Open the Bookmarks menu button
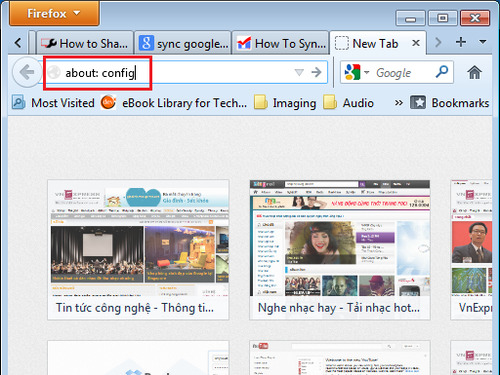The image size is (500, 375). pyautogui.click(x=450, y=103)
